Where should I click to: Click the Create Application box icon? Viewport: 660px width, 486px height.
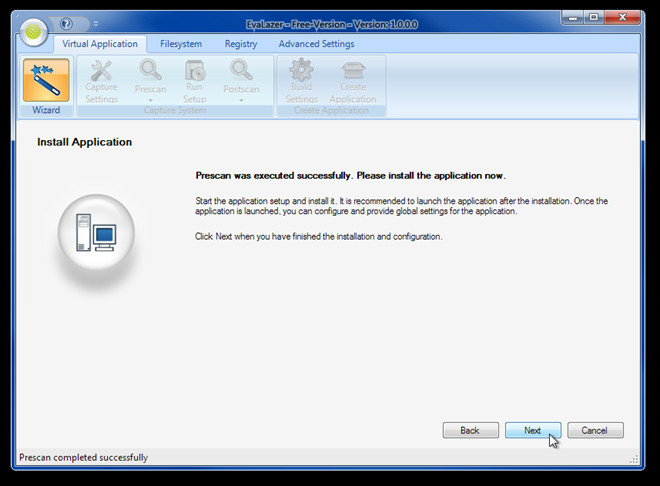[x=353, y=70]
